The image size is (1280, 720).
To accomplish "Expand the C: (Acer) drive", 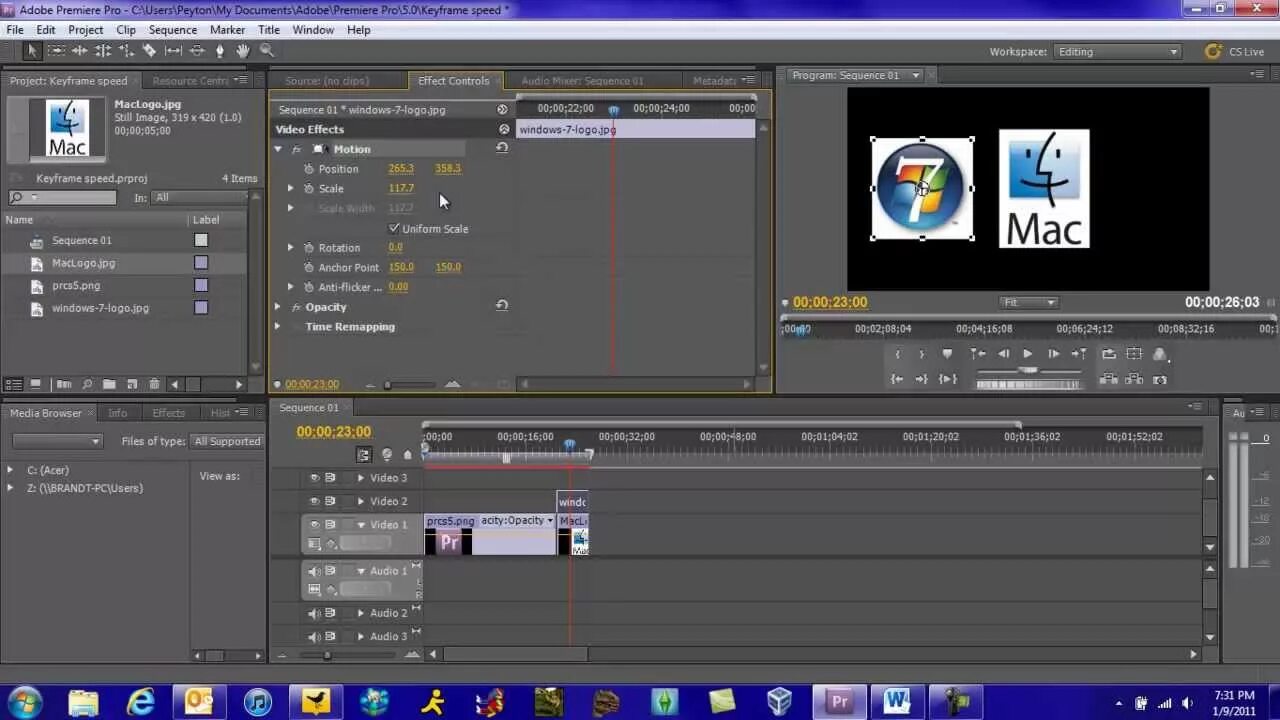I will click(10, 470).
